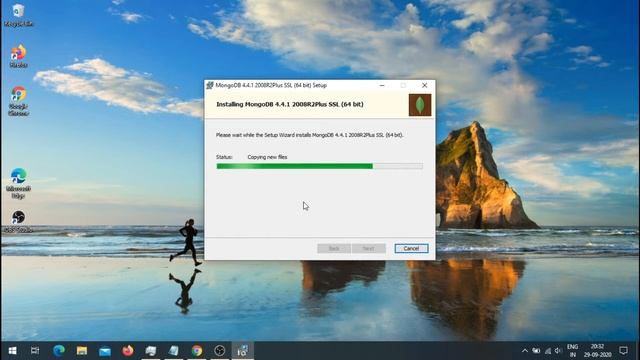Select the OBS Studio desktop shortcut
Screen dimensions: 640x360
point(18,222)
